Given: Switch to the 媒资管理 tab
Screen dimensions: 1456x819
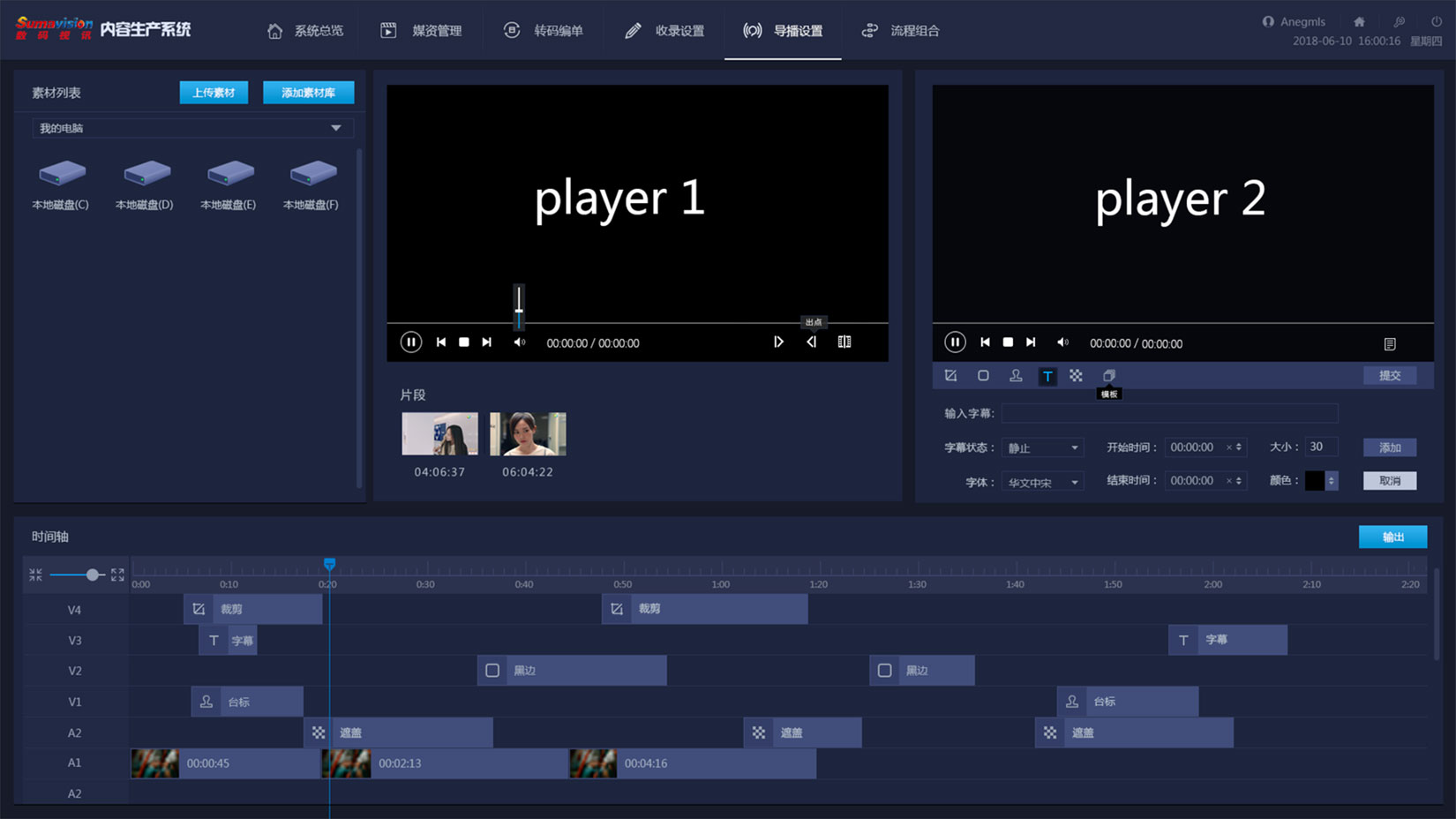Looking at the screenshot, I should (x=422, y=31).
